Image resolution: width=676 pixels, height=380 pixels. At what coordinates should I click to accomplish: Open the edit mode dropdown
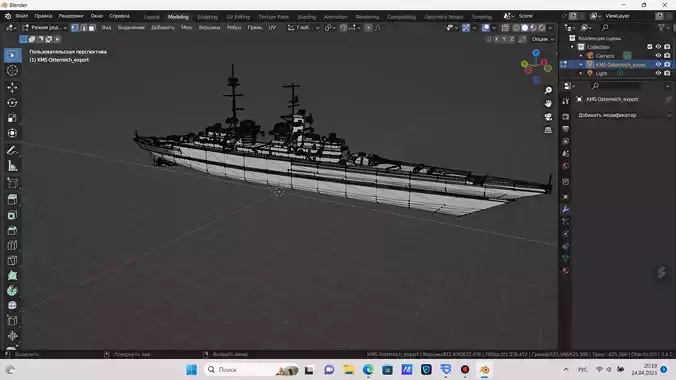[x=45, y=28]
